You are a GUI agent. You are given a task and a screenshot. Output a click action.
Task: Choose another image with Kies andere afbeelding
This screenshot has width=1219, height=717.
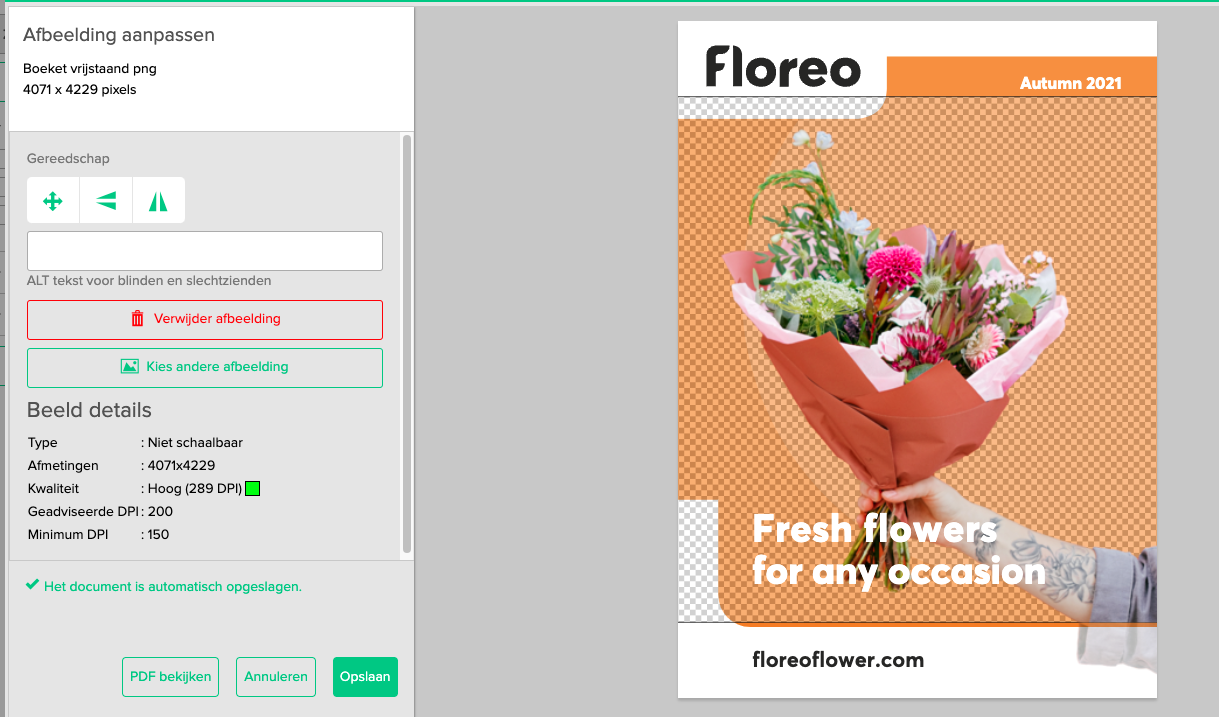pos(205,367)
